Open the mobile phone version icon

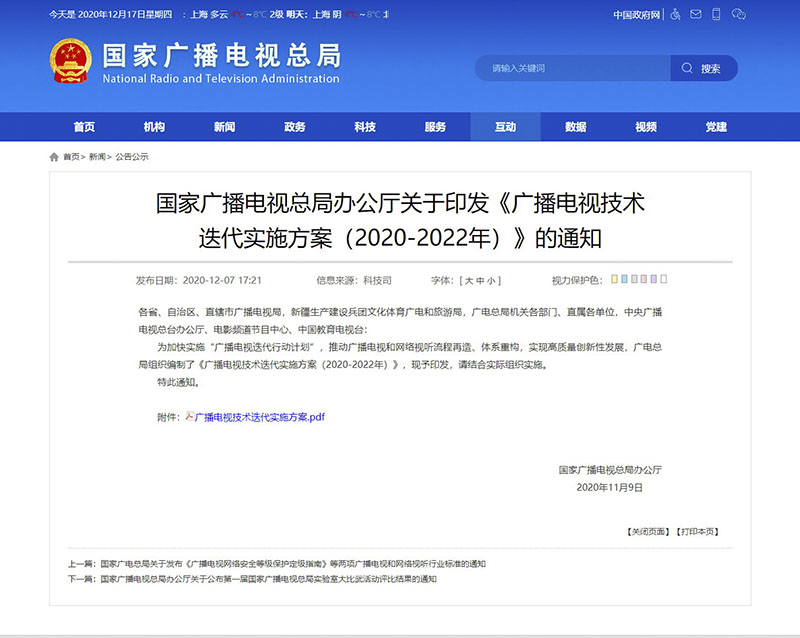point(716,14)
